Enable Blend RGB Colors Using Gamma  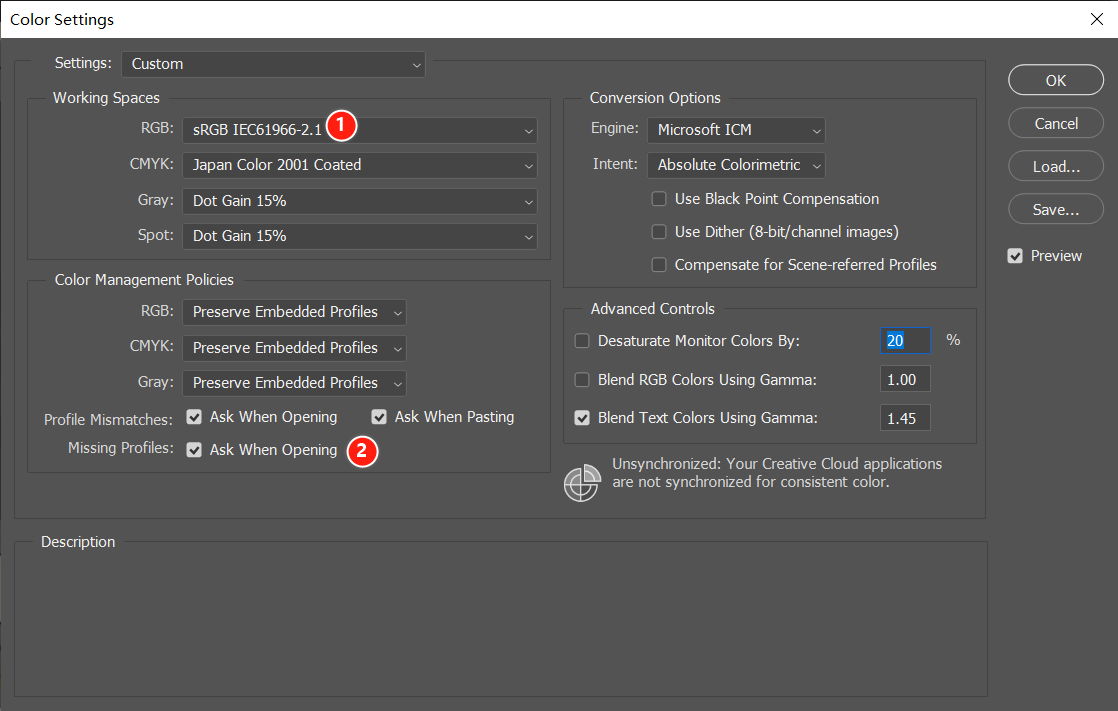582,380
